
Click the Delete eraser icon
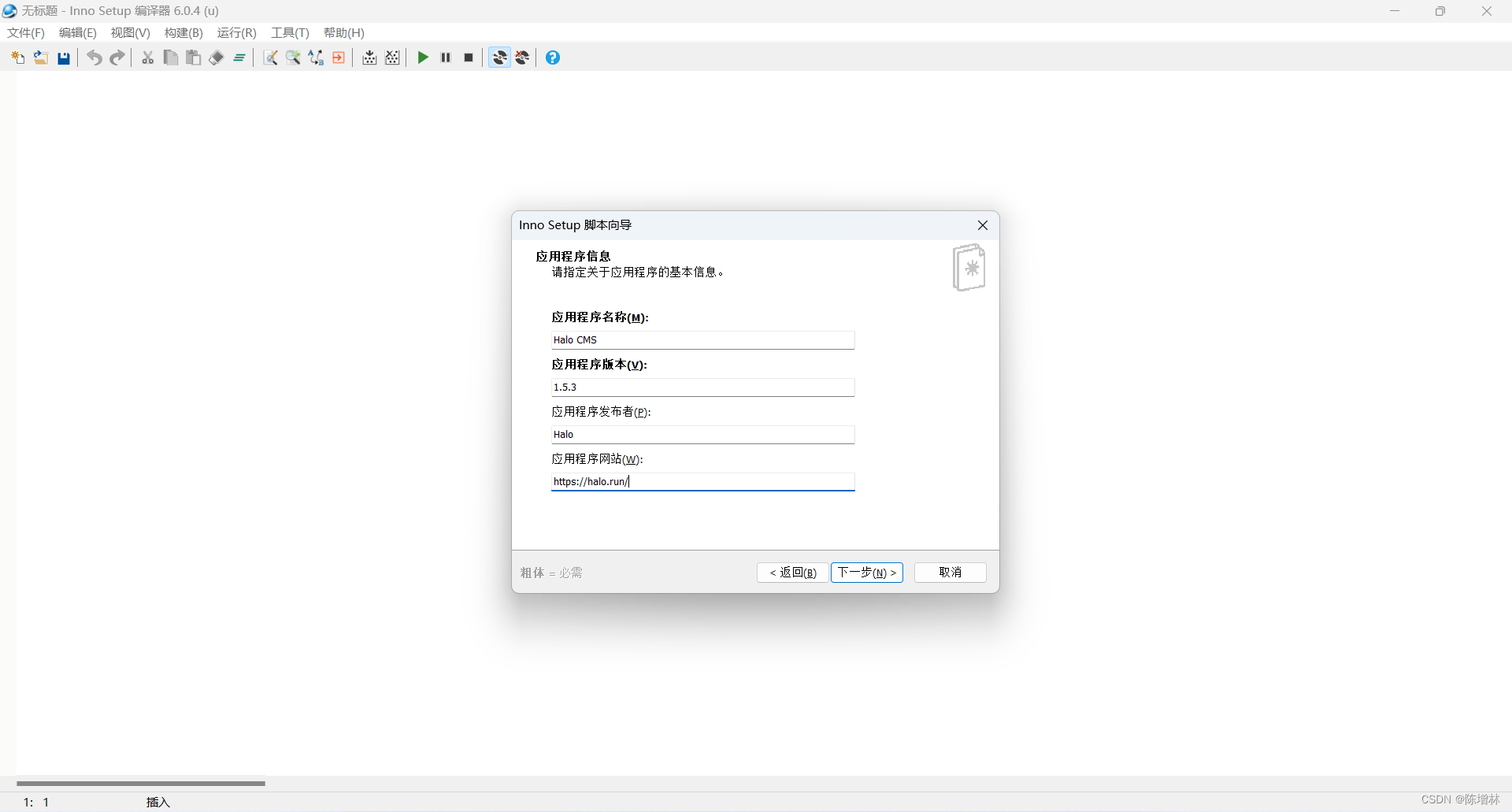click(217, 57)
